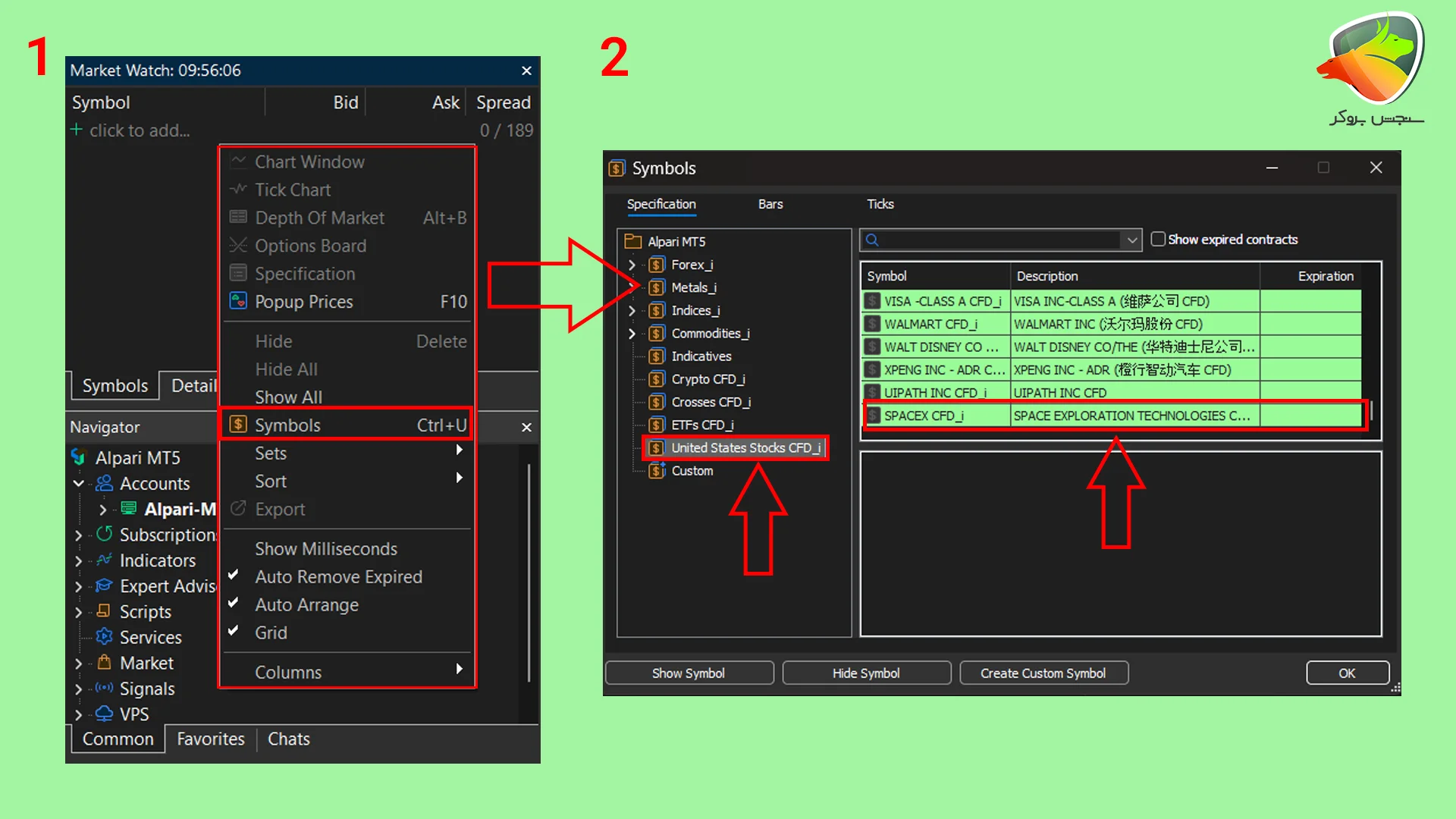Click the Indices_i group dollar icon
Viewport: 1456px width, 819px height.
coord(657,310)
